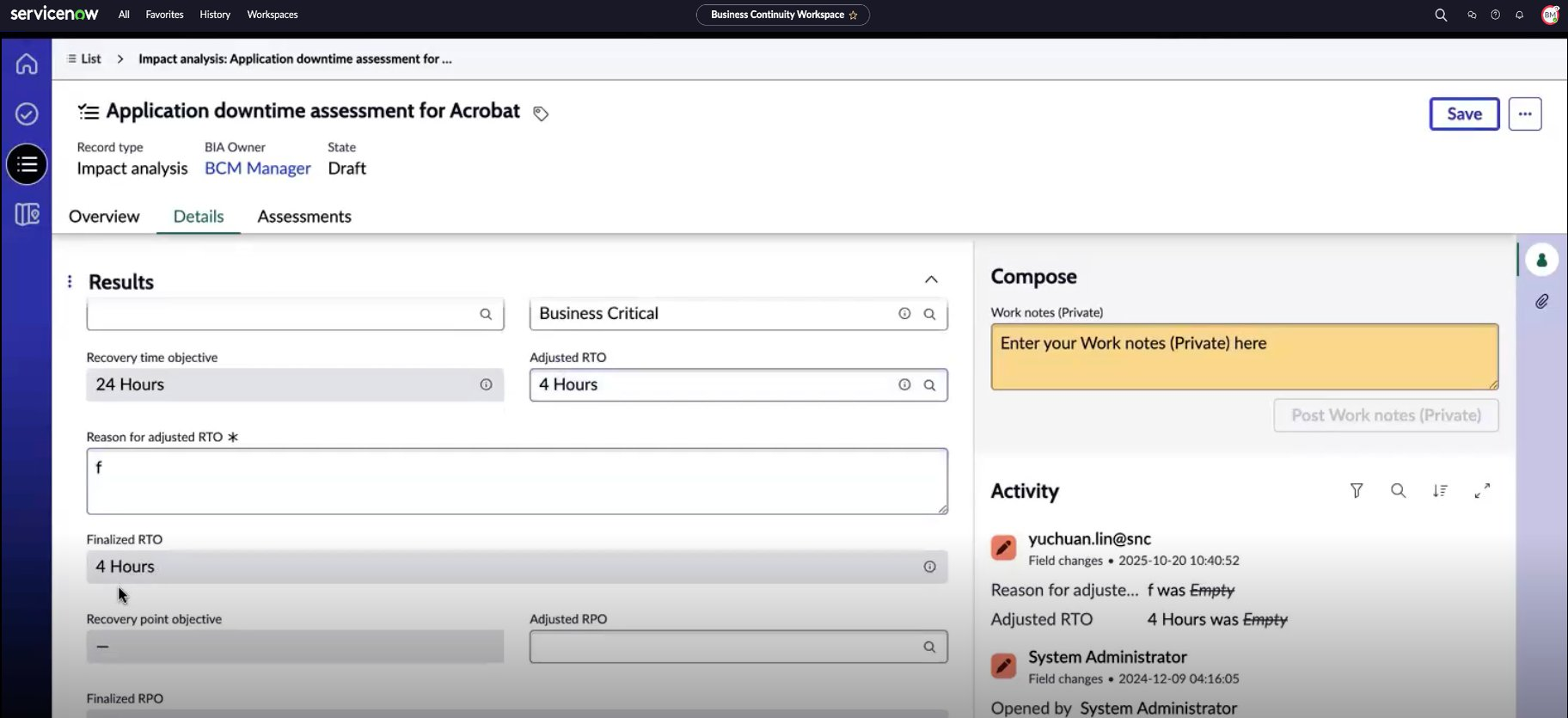Click the 24 Hours recovery time objective value
1568x718 pixels.
click(x=130, y=384)
